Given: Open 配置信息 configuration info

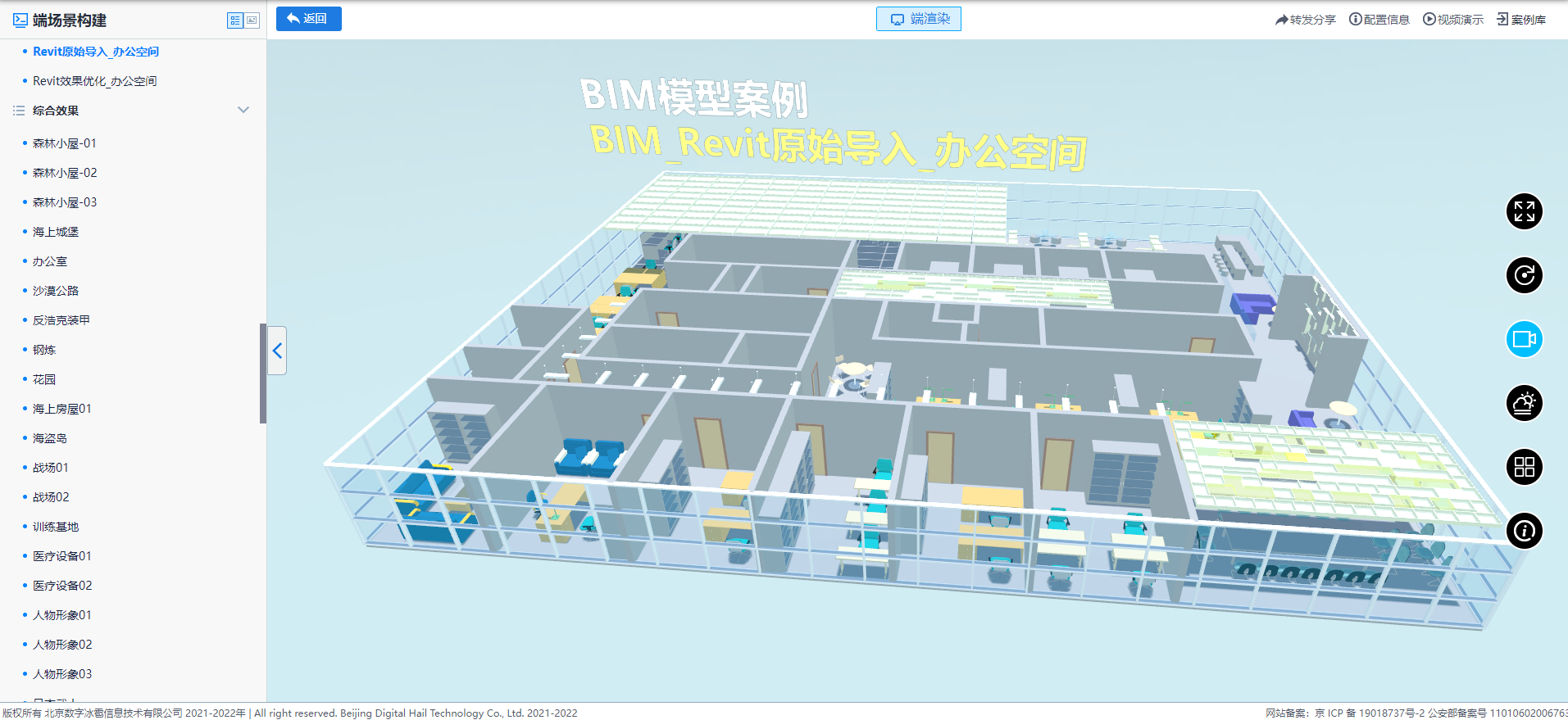Looking at the screenshot, I should point(1379,20).
